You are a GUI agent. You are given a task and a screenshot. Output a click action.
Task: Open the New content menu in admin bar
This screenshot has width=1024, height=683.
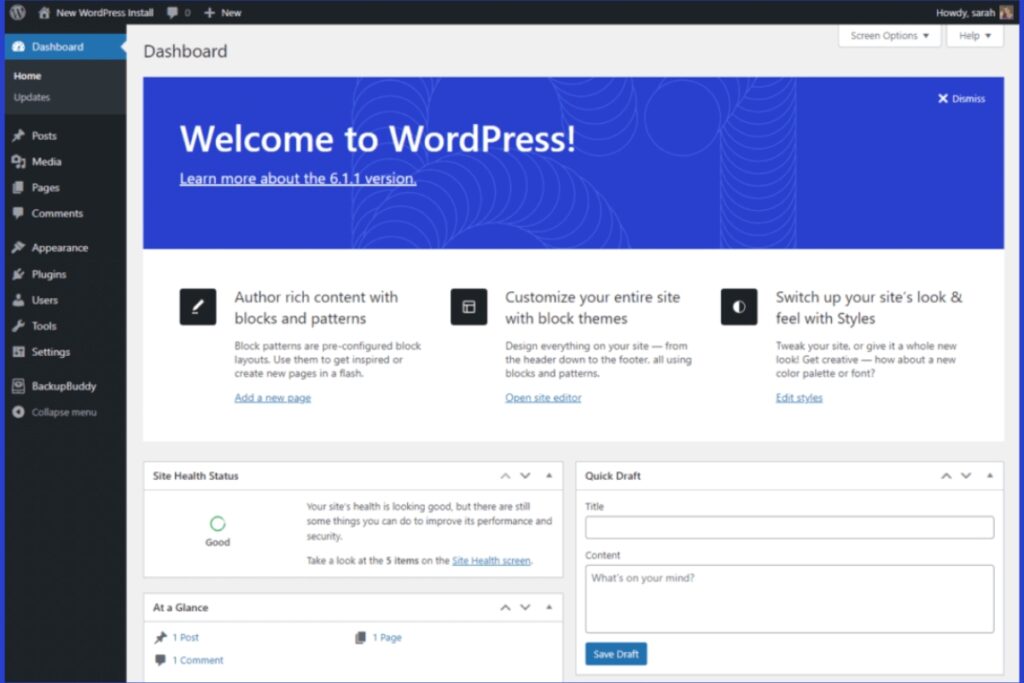point(222,12)
